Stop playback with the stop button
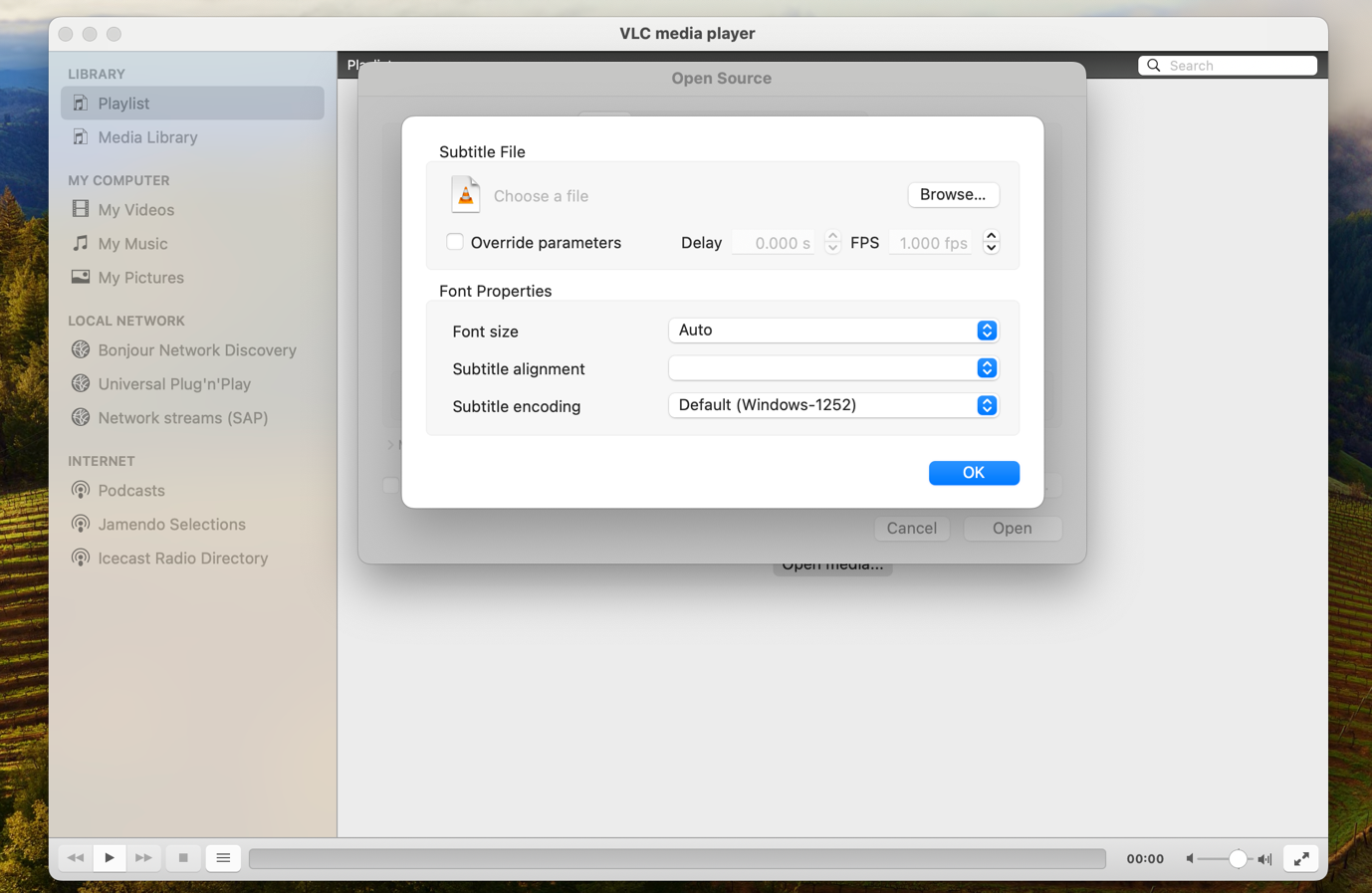The height and width of the screenshot is (893, 1372). (183, 858)
